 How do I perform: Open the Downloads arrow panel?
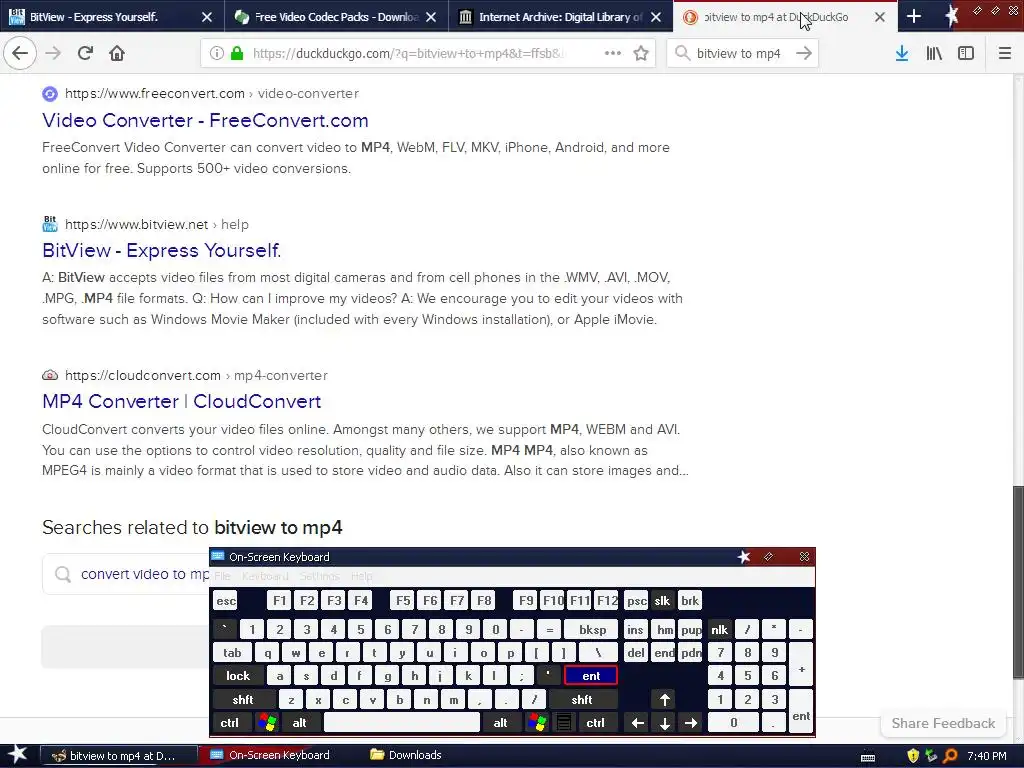pos(902,53)
